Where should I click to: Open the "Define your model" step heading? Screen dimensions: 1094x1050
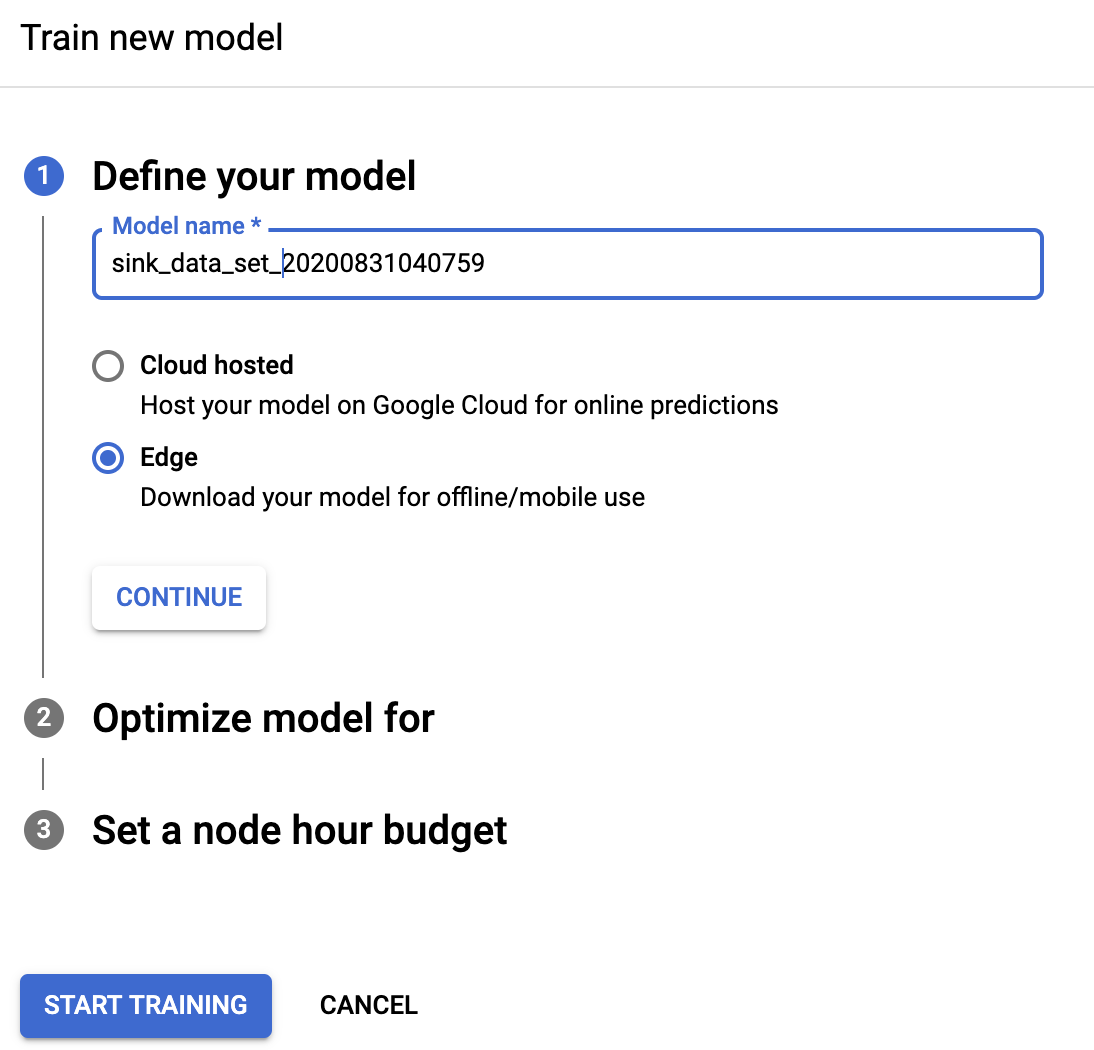coord(254,177)
